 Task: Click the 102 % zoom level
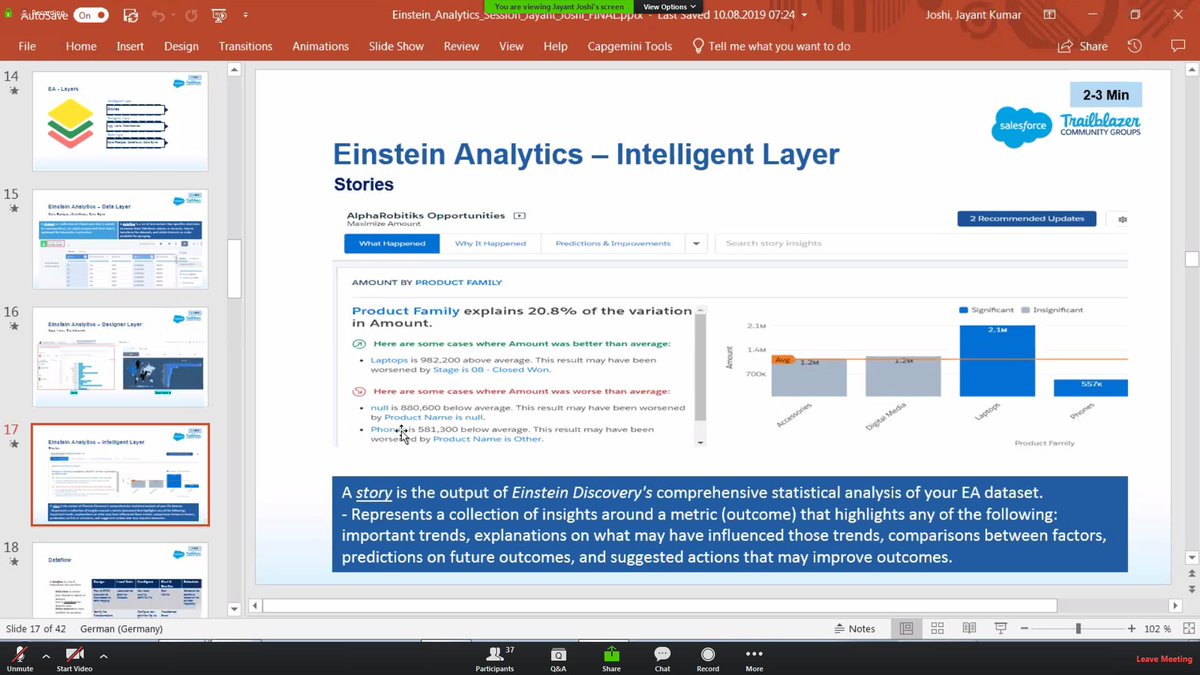click(1155, 629)
